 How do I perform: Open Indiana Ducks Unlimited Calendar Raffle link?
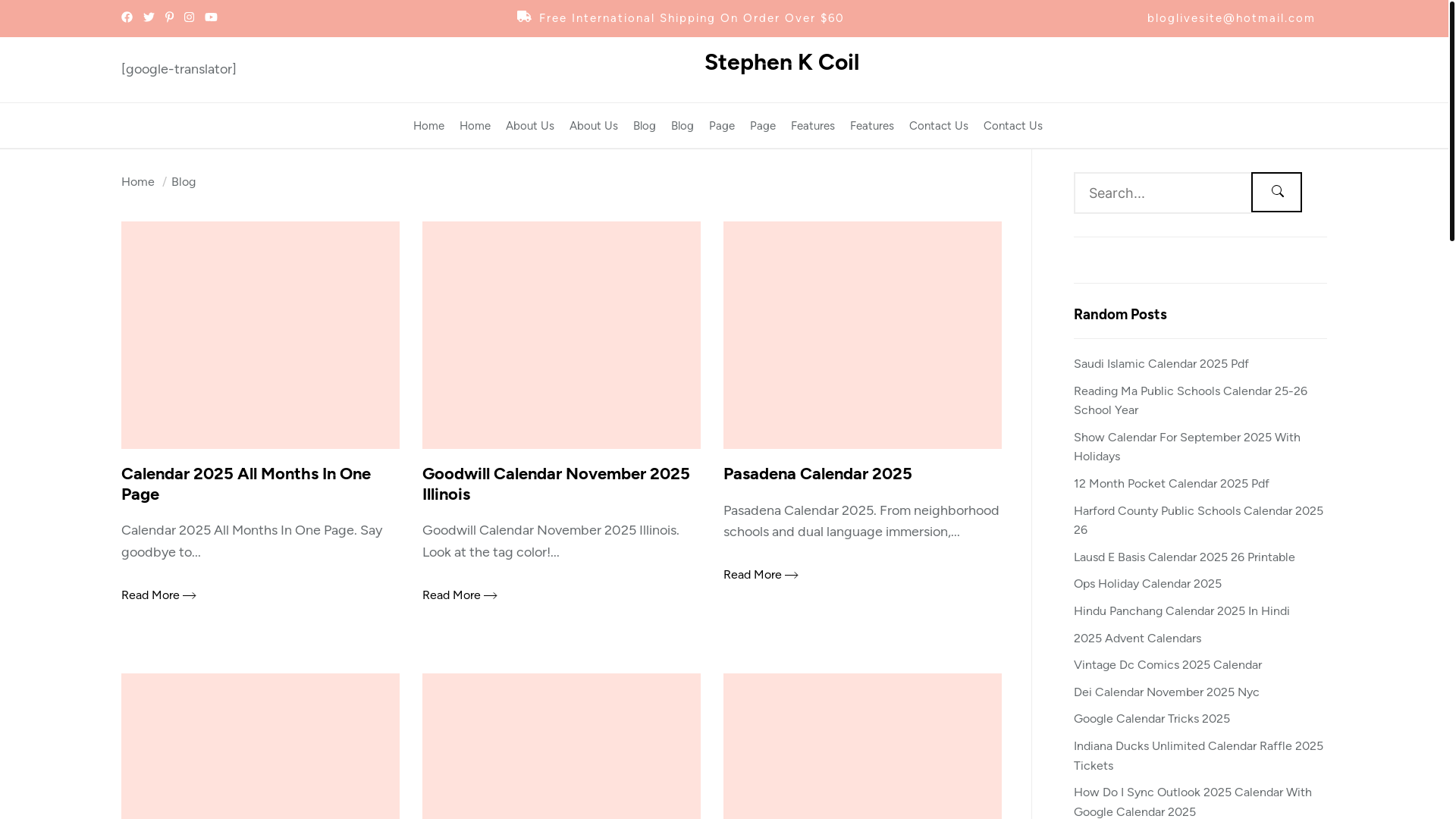pyautogui.click(x=1198, y=756)
